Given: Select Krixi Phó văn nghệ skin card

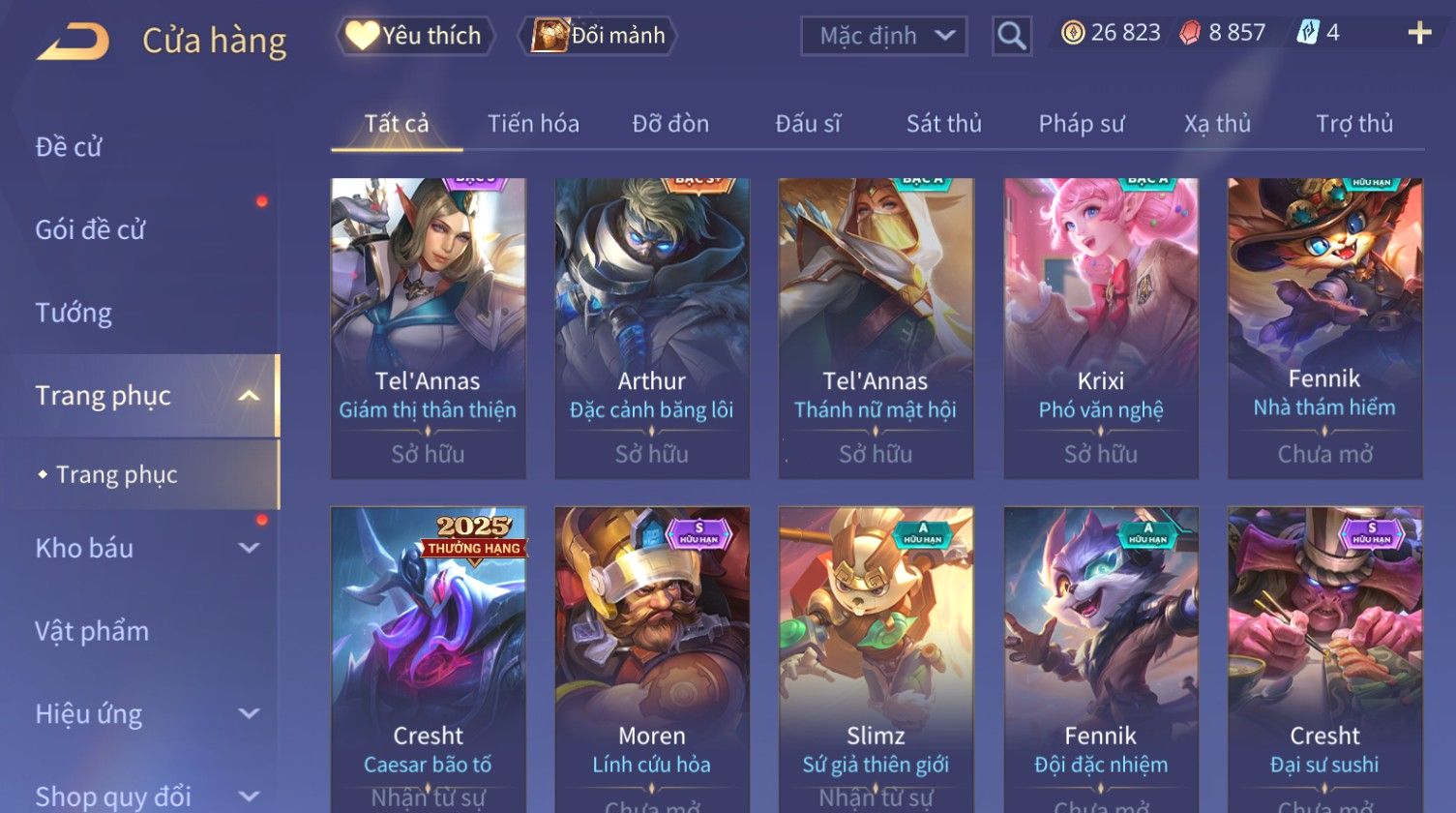Looking at the screenshot, I should [1101, 328].
